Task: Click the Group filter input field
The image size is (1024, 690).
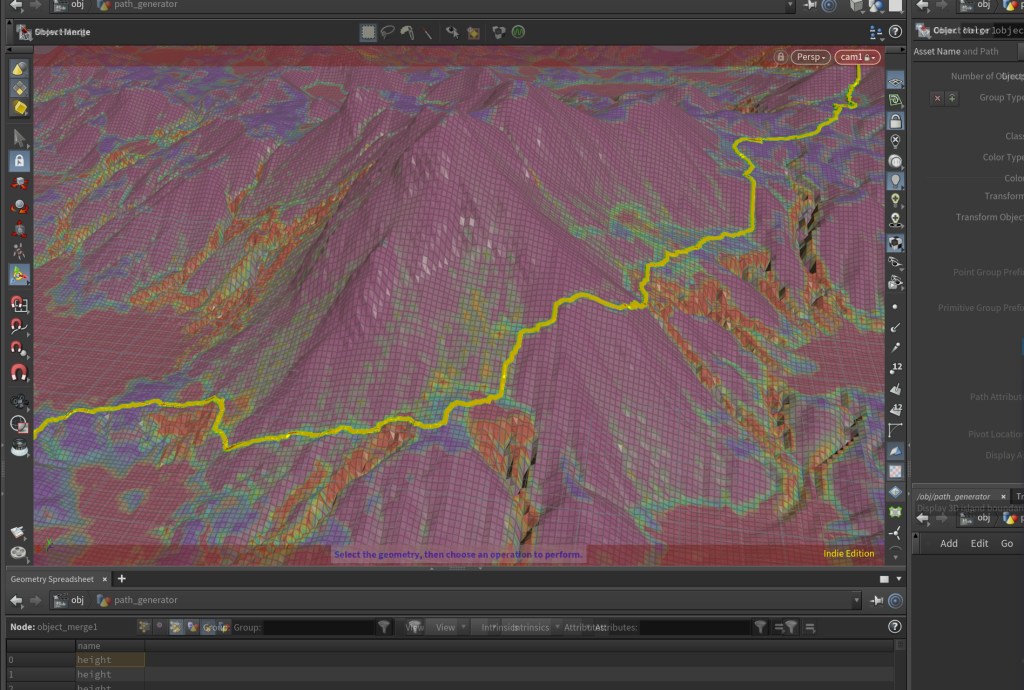Action: point(318,627)
